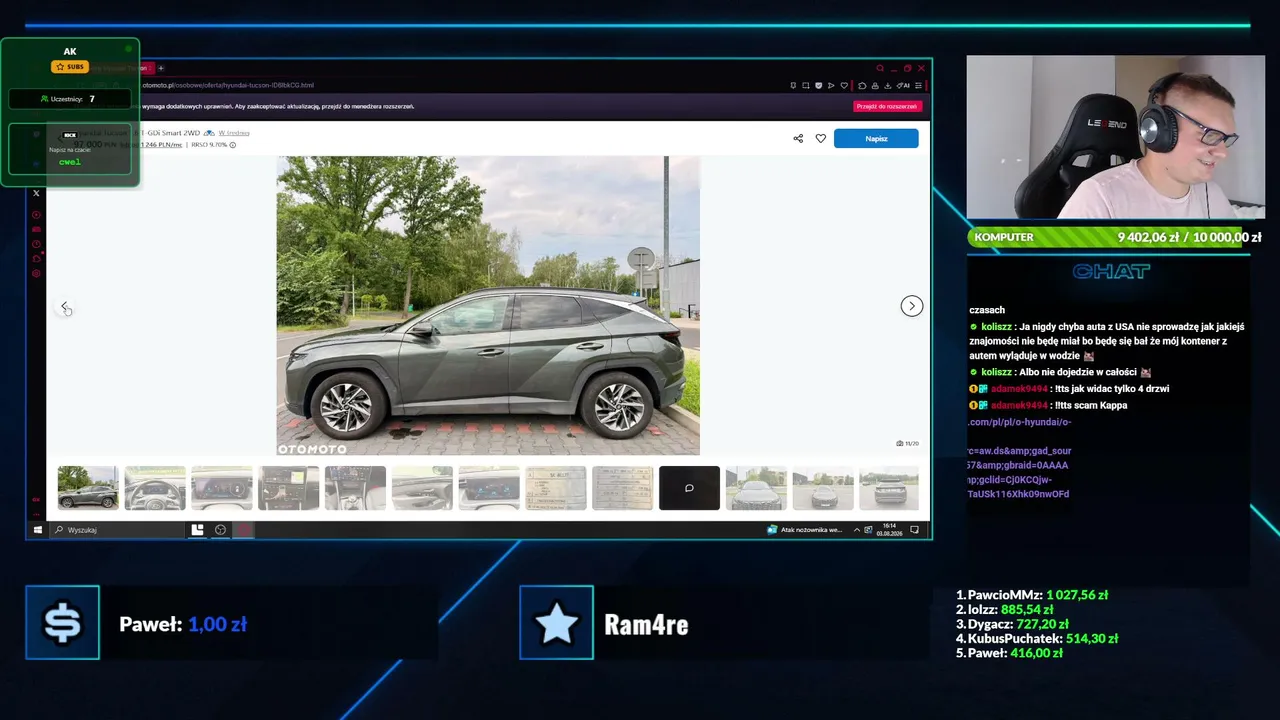Open a new browser tab with plus button

[160, 68]
